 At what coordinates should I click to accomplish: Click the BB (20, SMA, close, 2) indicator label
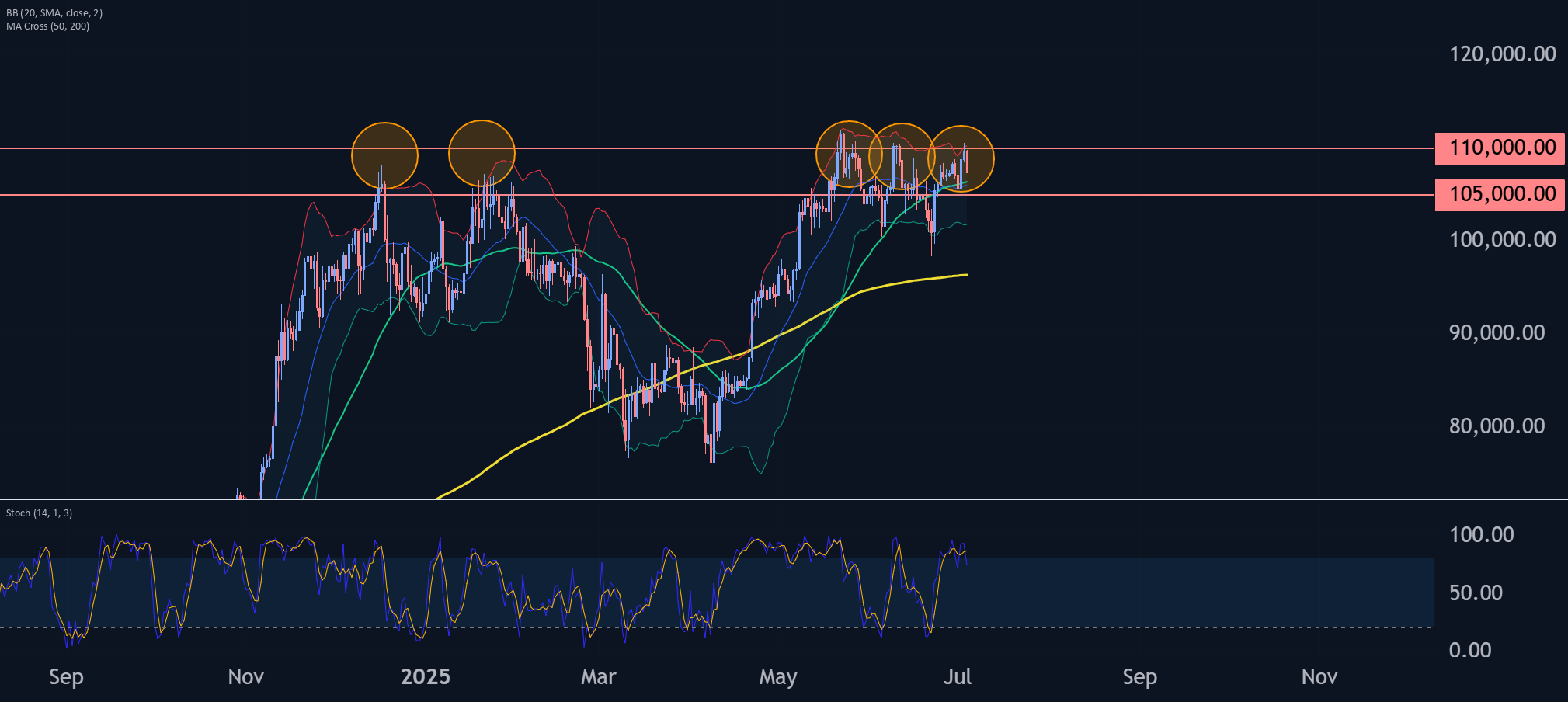coord(54,13)
